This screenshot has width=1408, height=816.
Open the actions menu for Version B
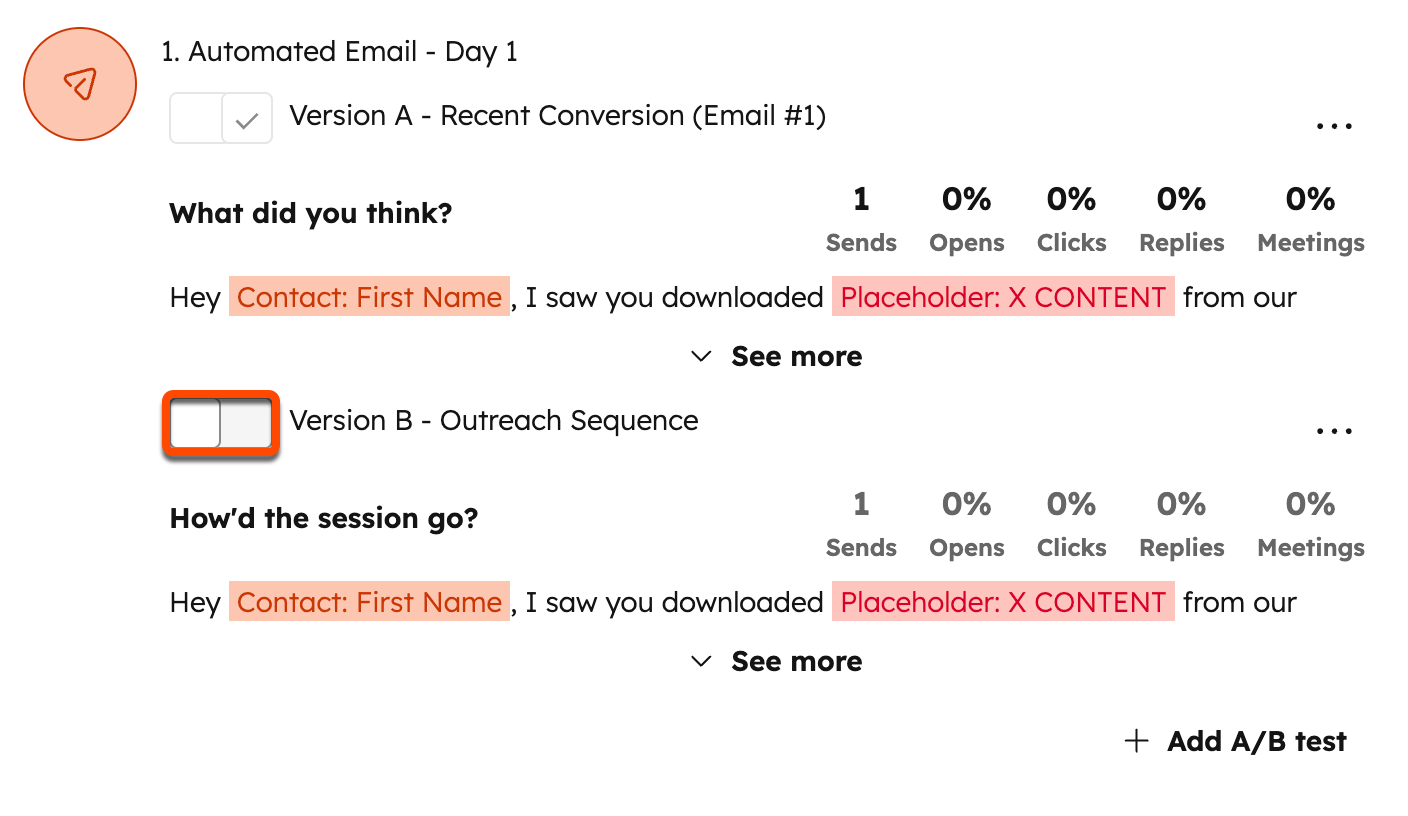(x=1334, y=429)
